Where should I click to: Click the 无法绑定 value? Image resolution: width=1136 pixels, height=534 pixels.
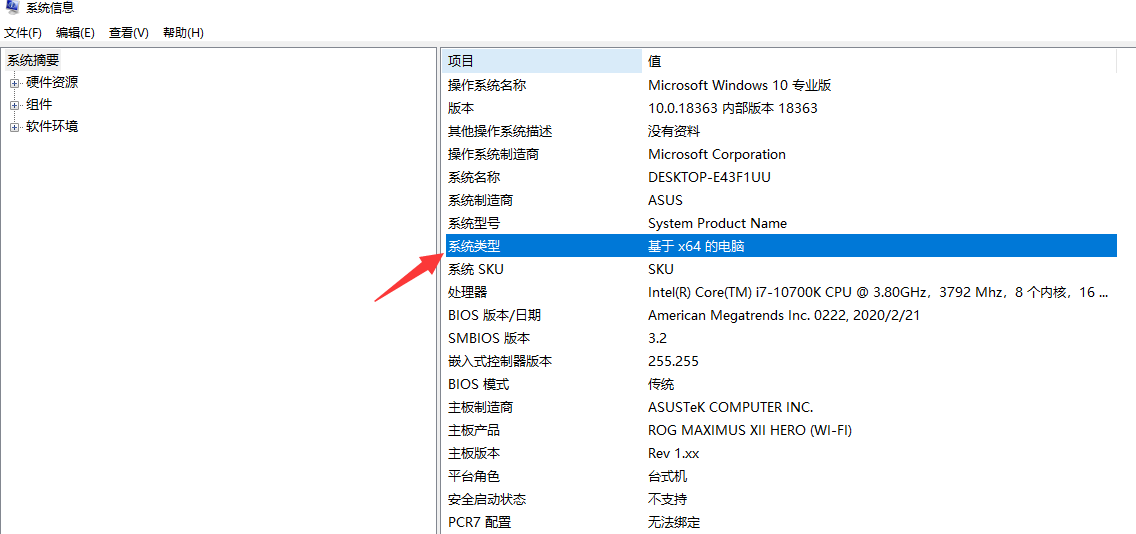point(674,522)
